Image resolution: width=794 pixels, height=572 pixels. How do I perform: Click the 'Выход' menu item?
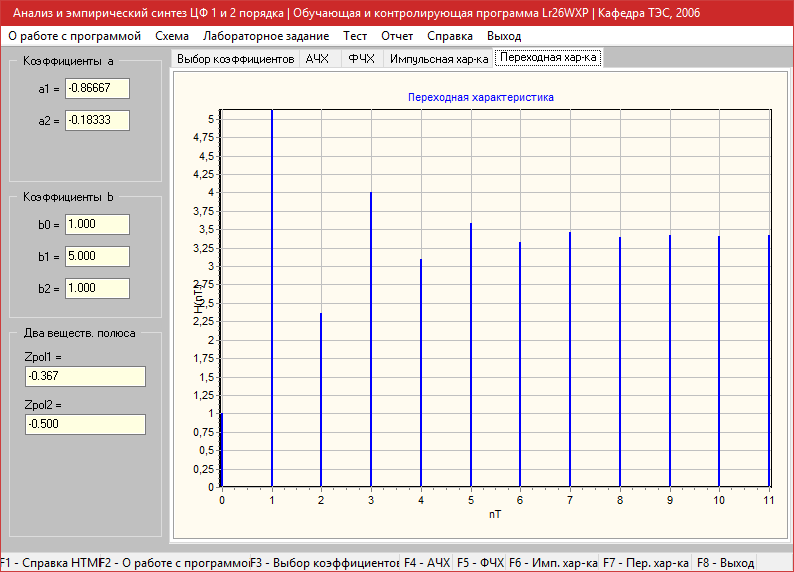pos(504,36)
